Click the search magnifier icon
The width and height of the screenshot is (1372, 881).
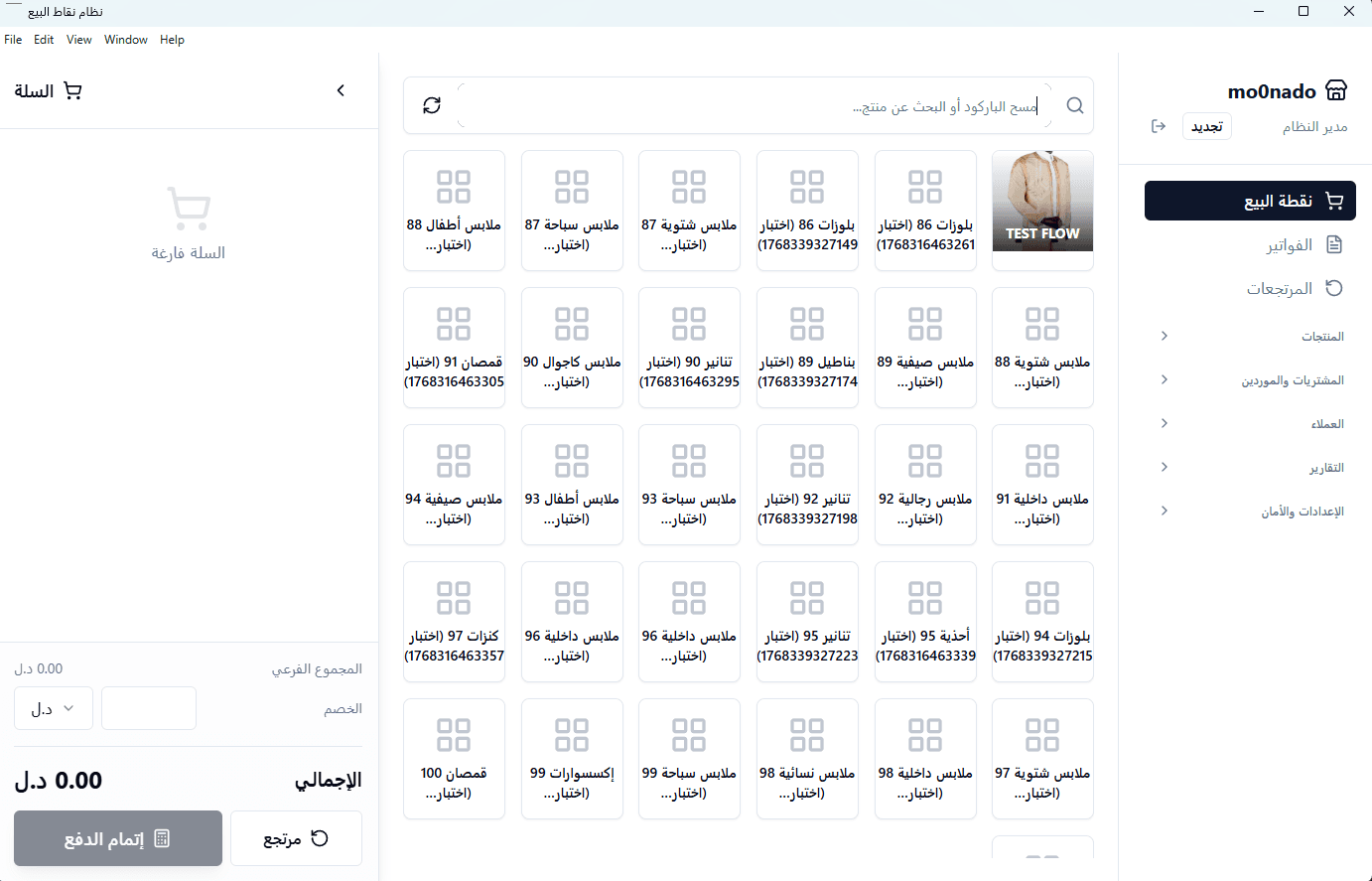(x=1075, y=105)
